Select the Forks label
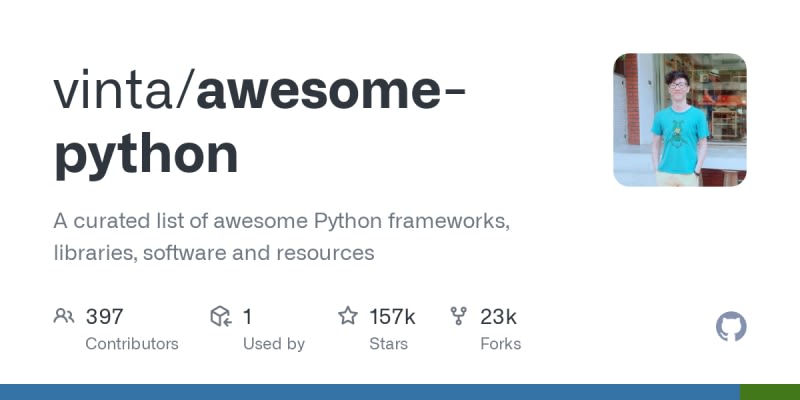 (501, 344)
